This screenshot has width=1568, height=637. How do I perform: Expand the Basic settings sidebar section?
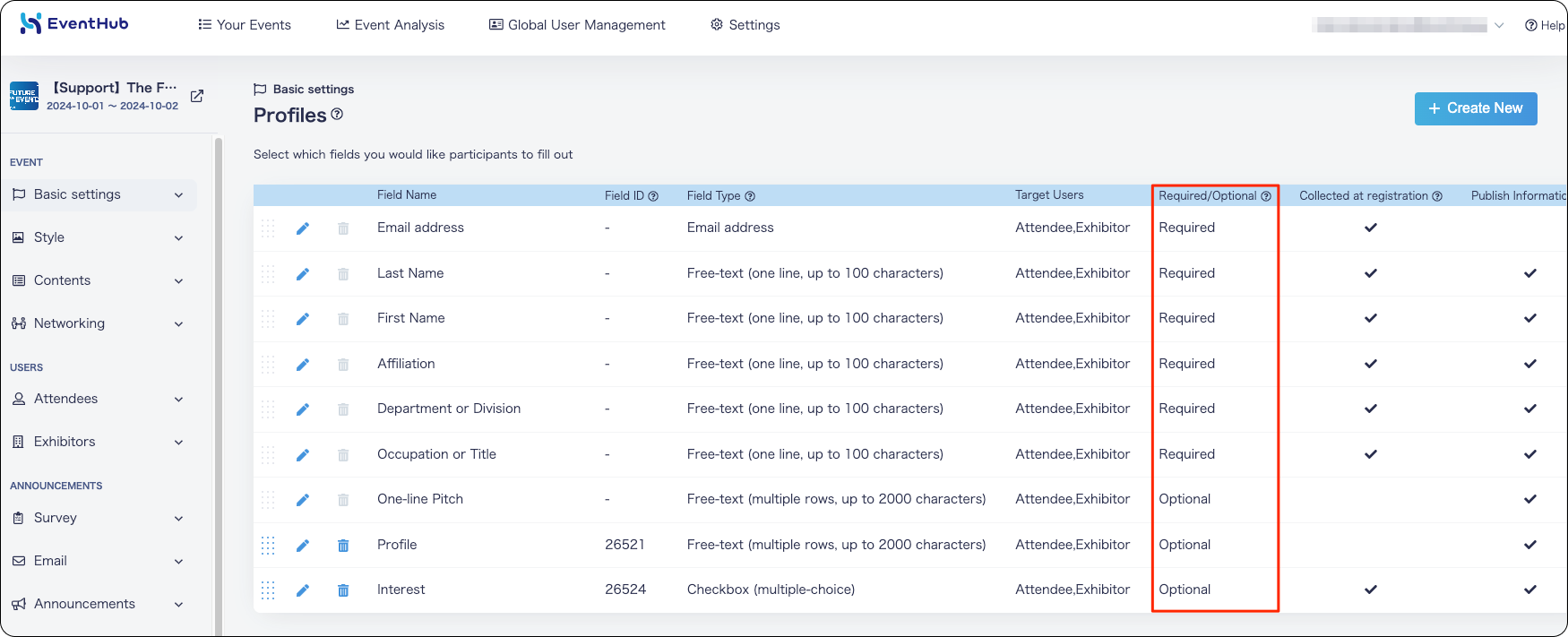(99, 194)
